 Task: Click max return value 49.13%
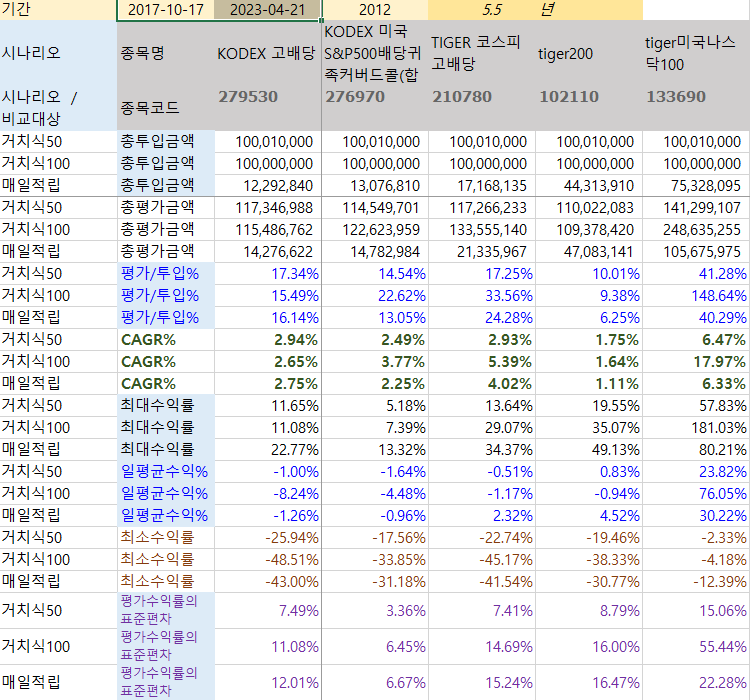pos(589,449)
